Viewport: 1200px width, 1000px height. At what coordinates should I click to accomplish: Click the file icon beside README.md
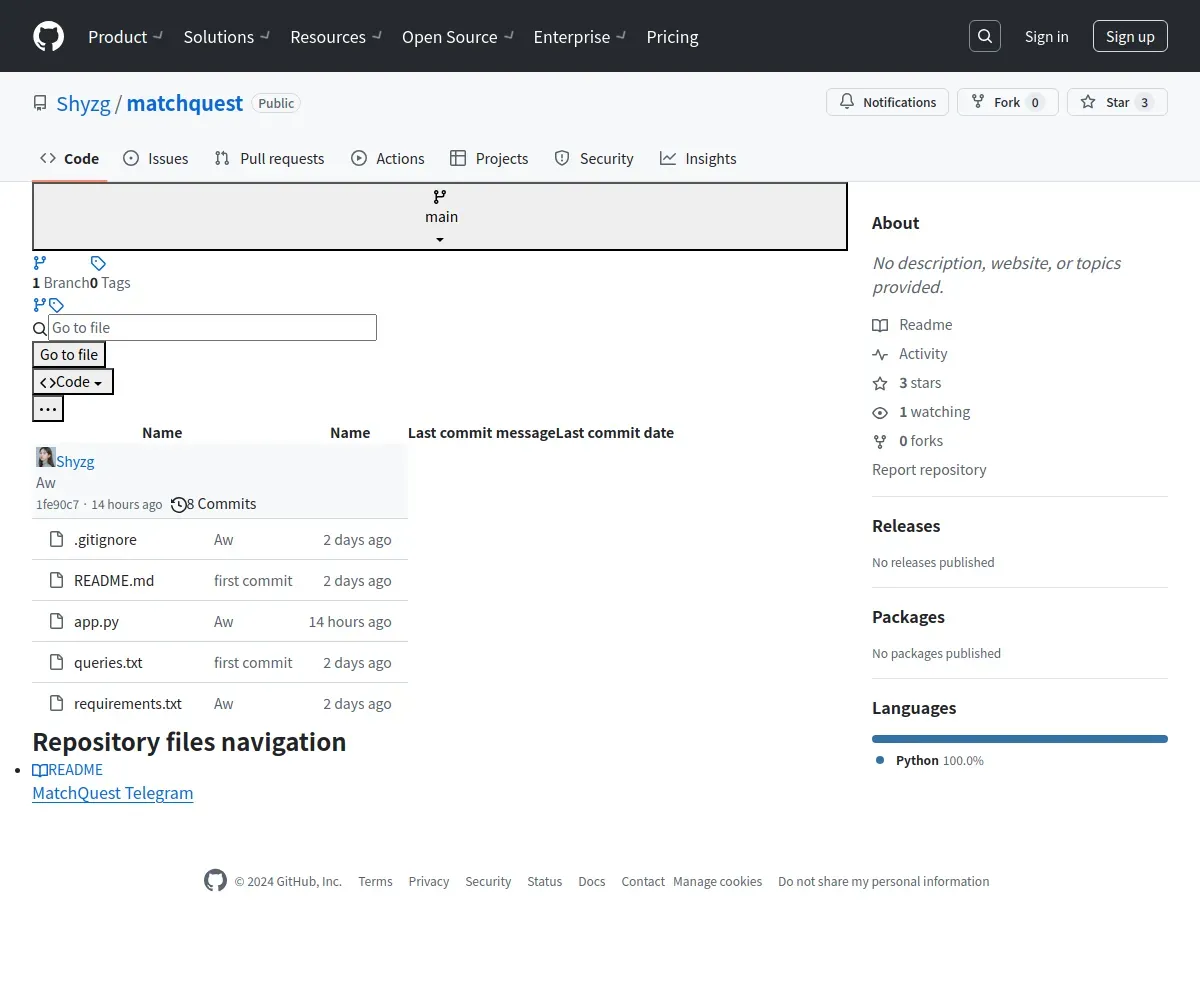[57, 580]
